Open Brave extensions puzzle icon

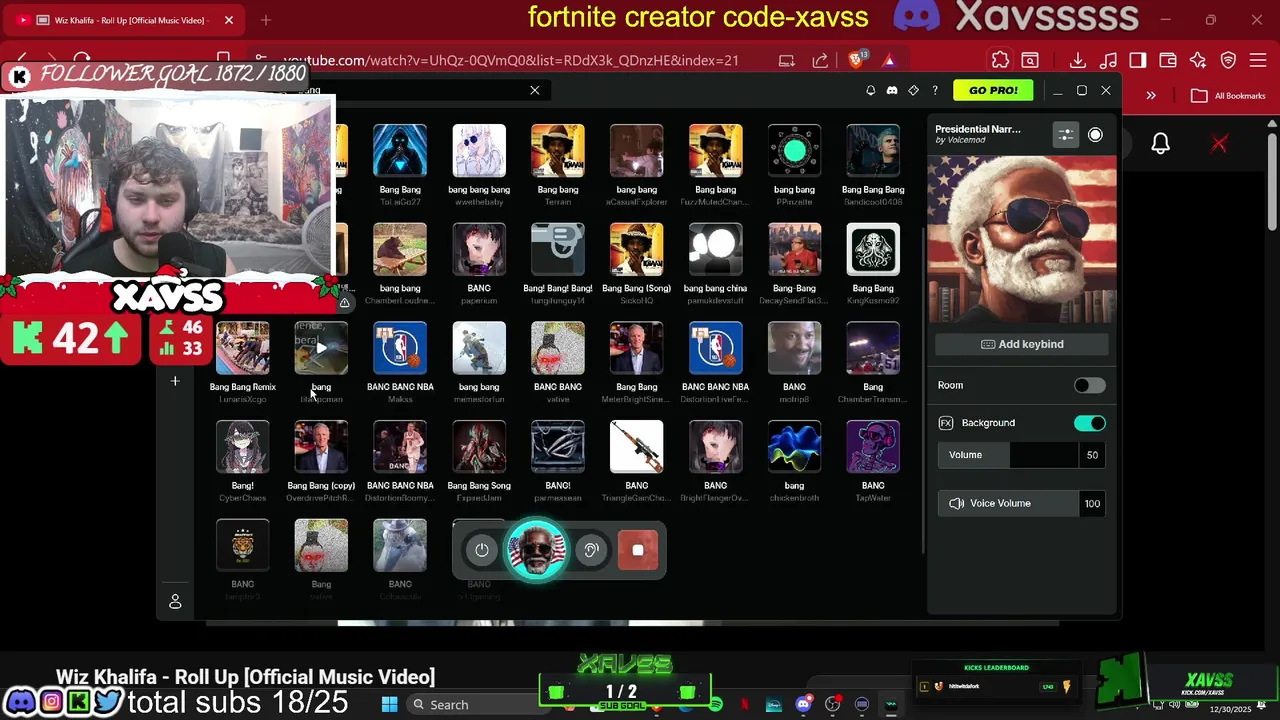(1000, 60)
